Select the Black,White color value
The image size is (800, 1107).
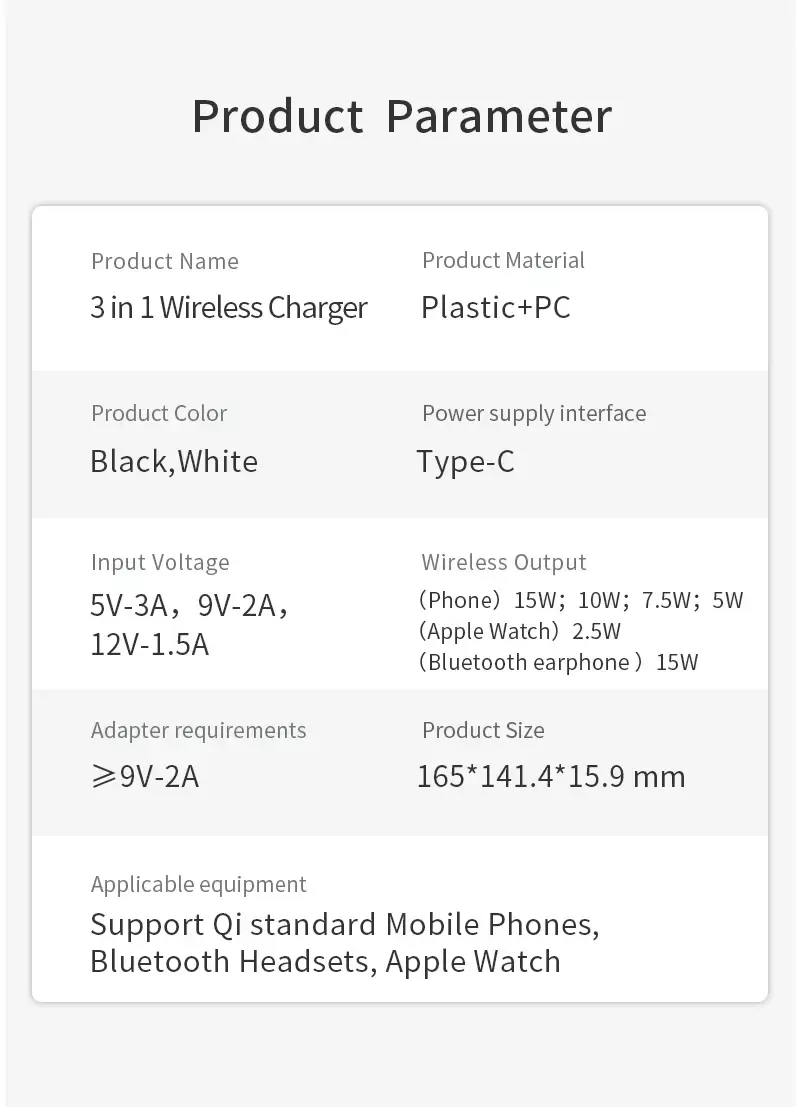(174, 462)
